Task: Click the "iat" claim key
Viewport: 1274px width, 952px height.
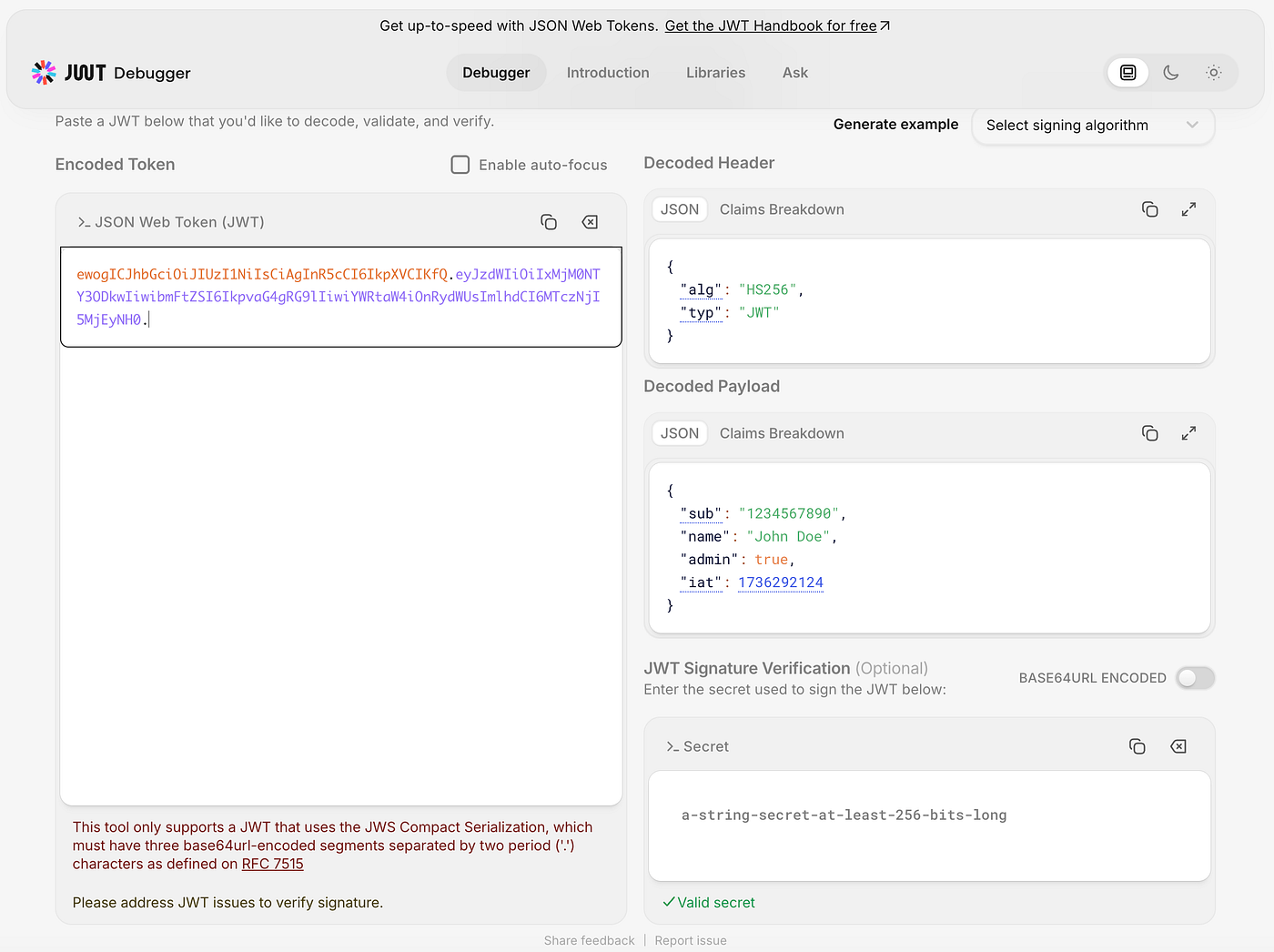Action: (701, 582)
